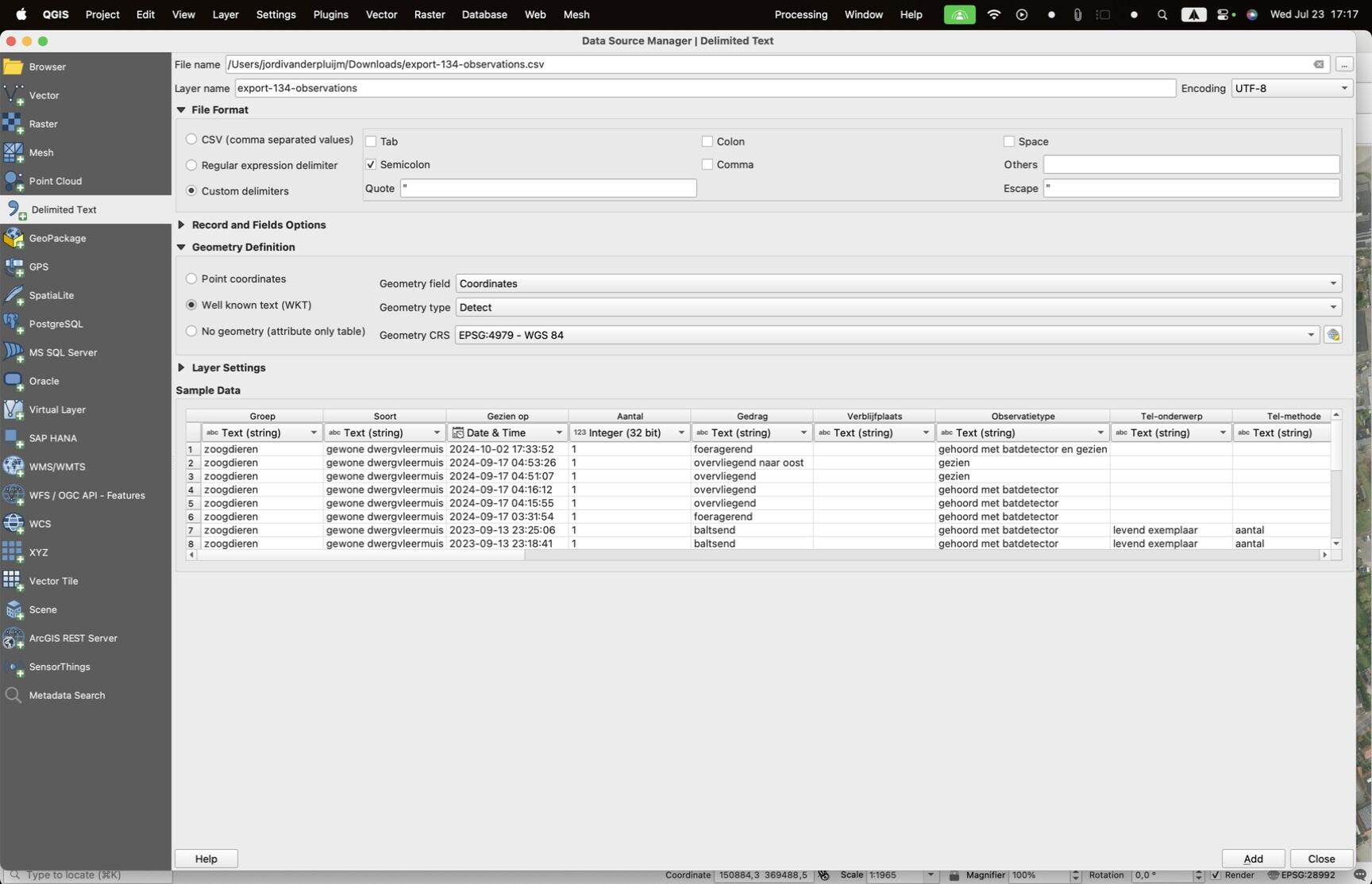
Task: Open the Geometry CRS dropdown
Action: [x=888, y=335]
